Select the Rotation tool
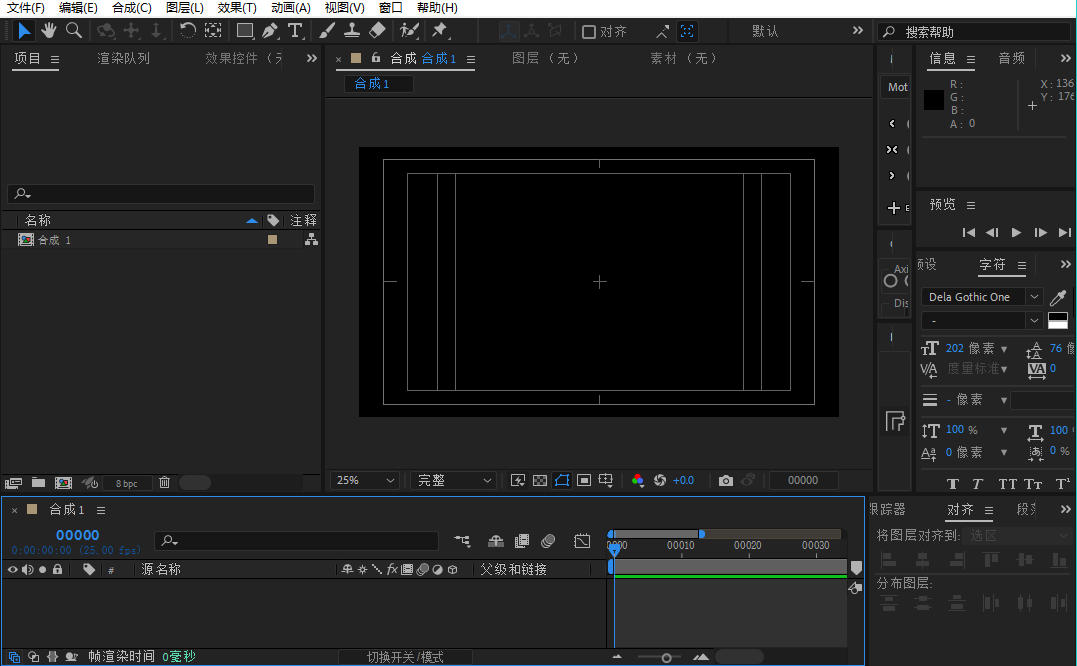 [188, 31]
